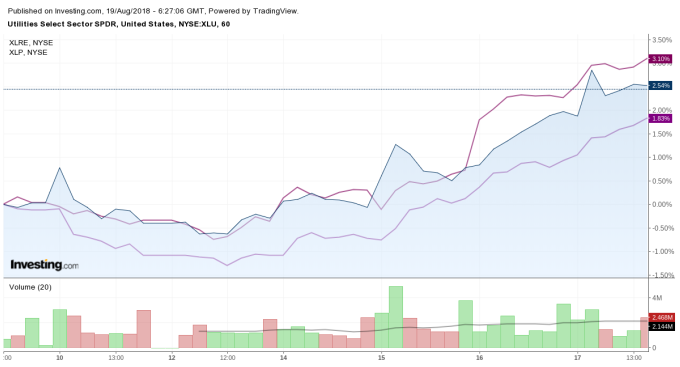
Task: Click the 3.50% axis label
Action: [x=662, y=40]
